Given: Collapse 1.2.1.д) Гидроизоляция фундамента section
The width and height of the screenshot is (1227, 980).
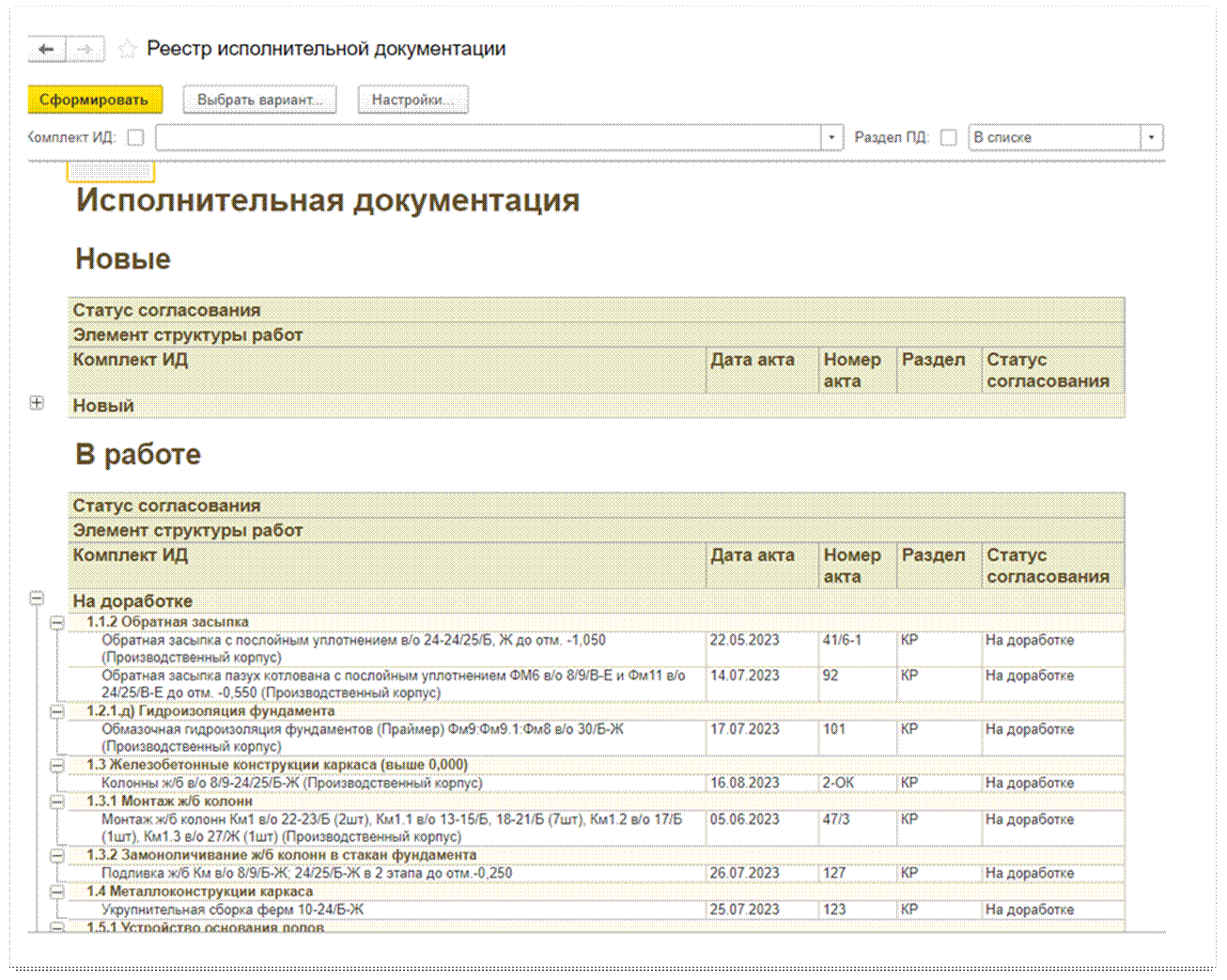Looking at the screenshot, I should pos(57,711).
